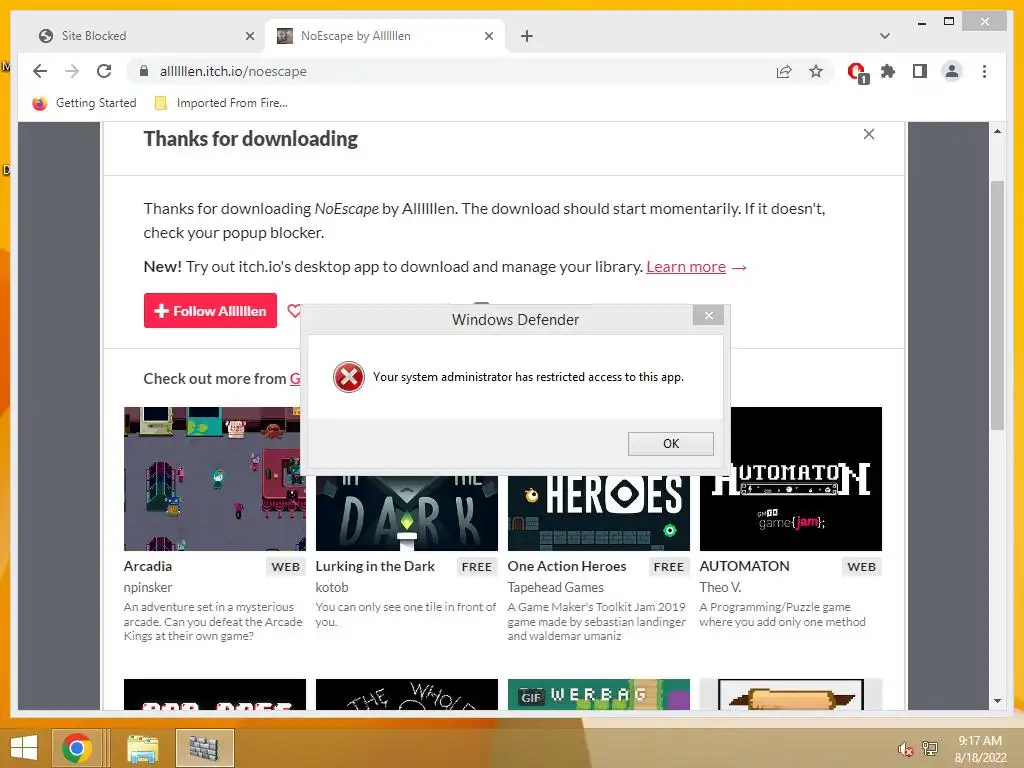Click the Follow Alllllen button
The image size is (1024, 768).
tap(210, 311)
